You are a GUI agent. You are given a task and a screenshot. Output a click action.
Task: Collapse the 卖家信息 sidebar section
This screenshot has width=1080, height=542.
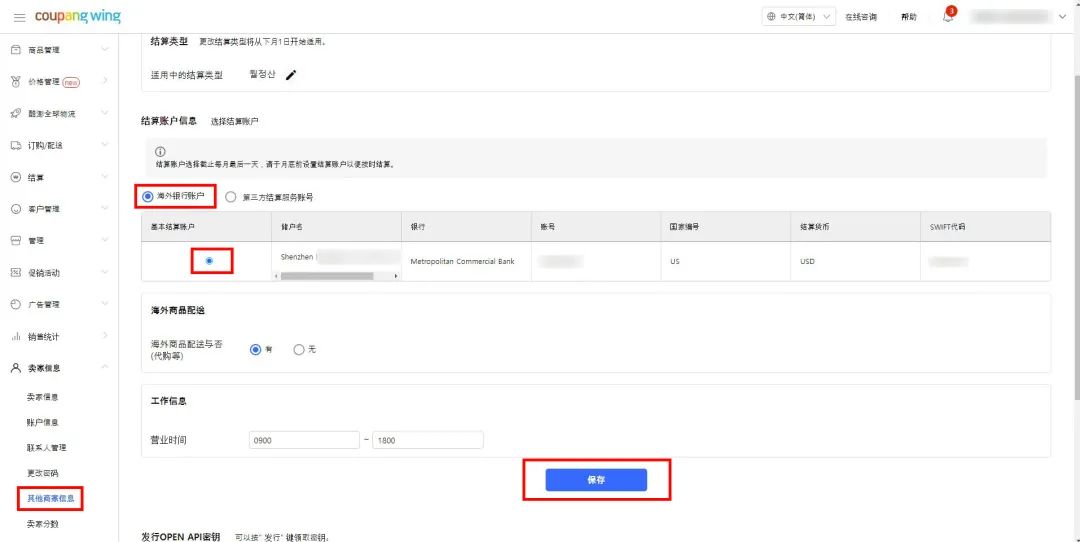point(105,368)
